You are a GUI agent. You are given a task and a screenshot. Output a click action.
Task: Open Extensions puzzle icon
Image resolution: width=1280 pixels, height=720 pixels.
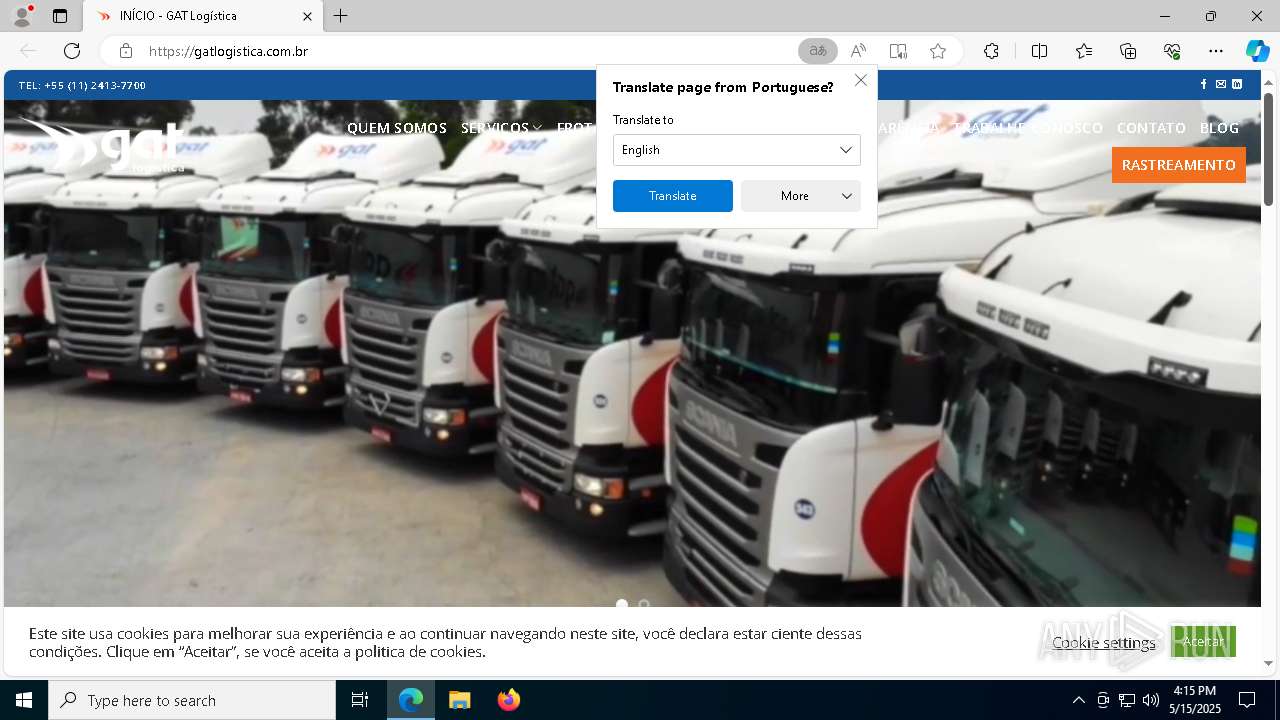[x=991, y=51]
